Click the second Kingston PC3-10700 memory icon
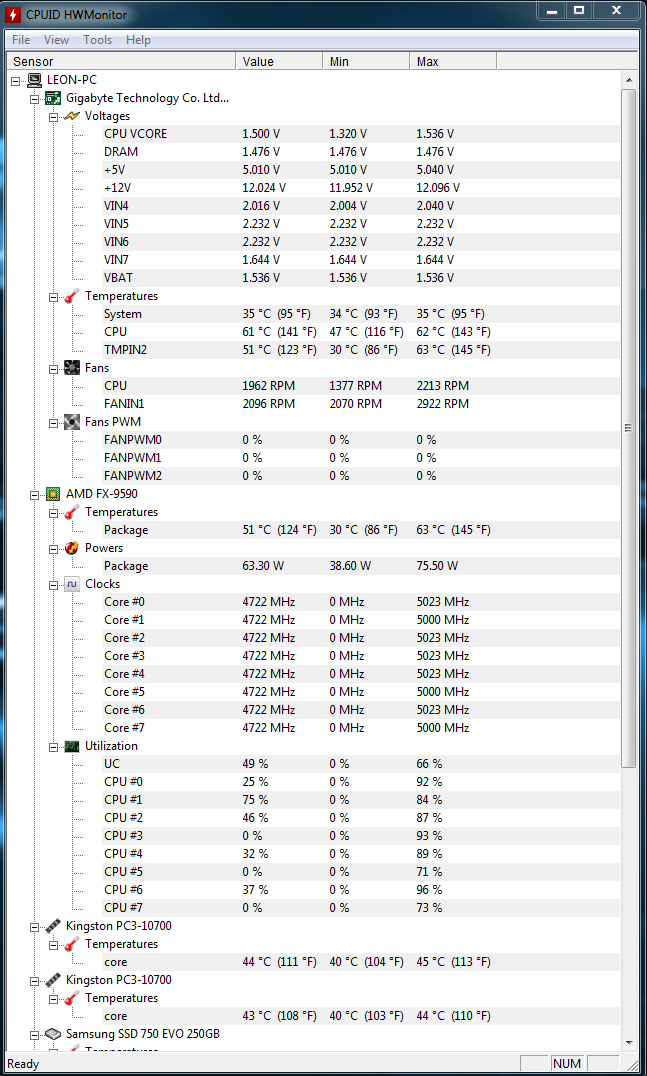 (x=54, y=979)
